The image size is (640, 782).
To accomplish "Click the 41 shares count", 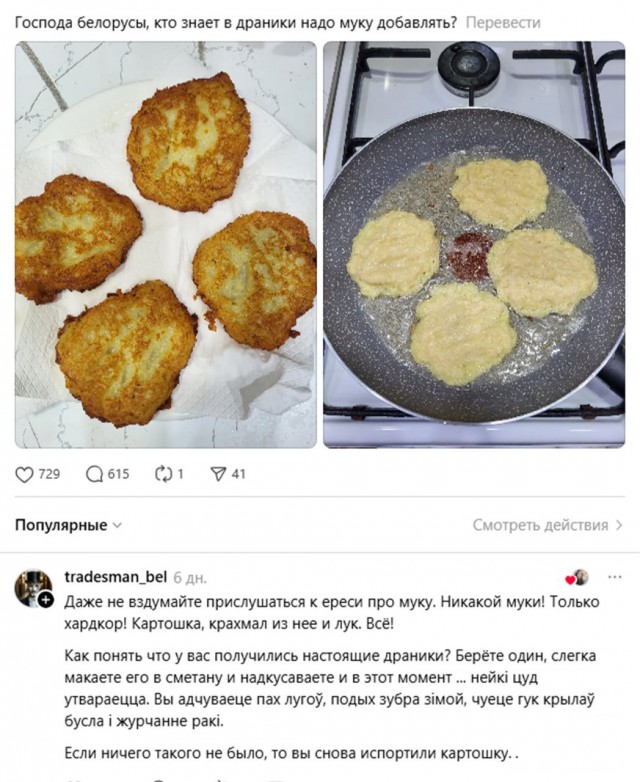I will point(238,474).
